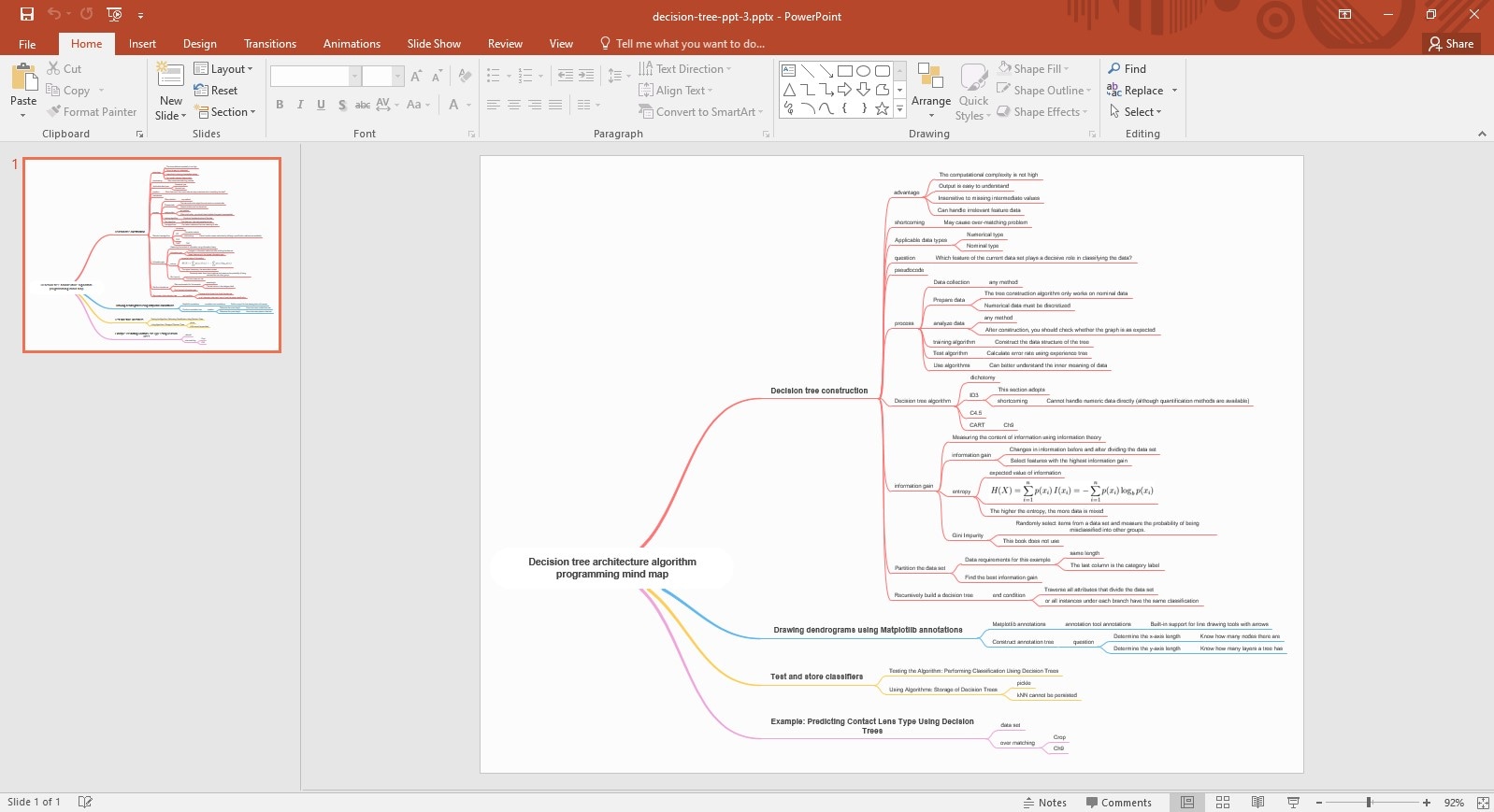
Task: Select the text box shape in shapes gallery
Action: [x=788, y=71]
